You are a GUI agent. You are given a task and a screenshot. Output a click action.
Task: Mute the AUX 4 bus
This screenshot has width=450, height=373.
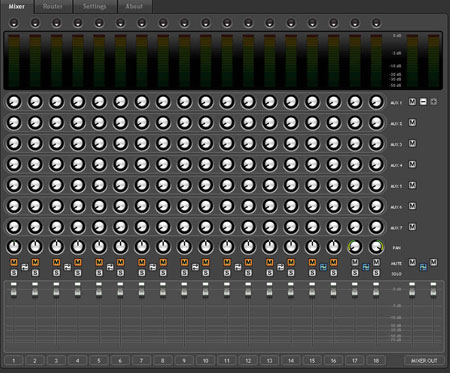coord(412,164)
